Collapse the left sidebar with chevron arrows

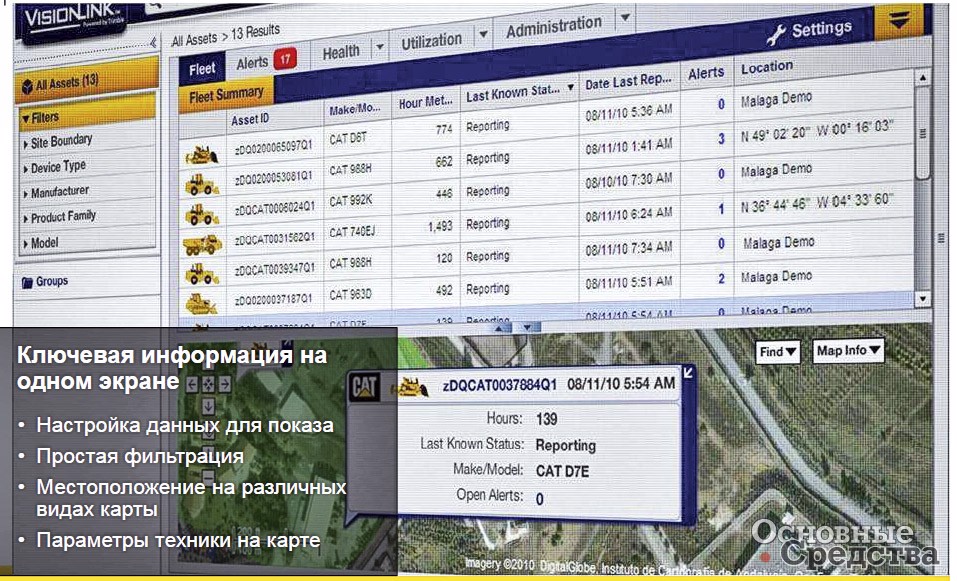[x=153, y=42]
